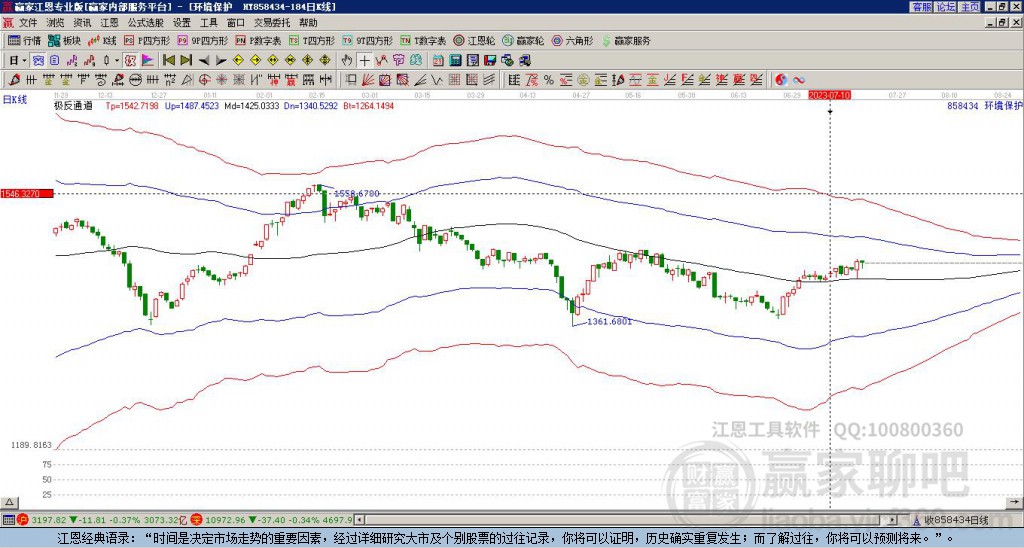Open the 交易委托 menu

point(272,23)
